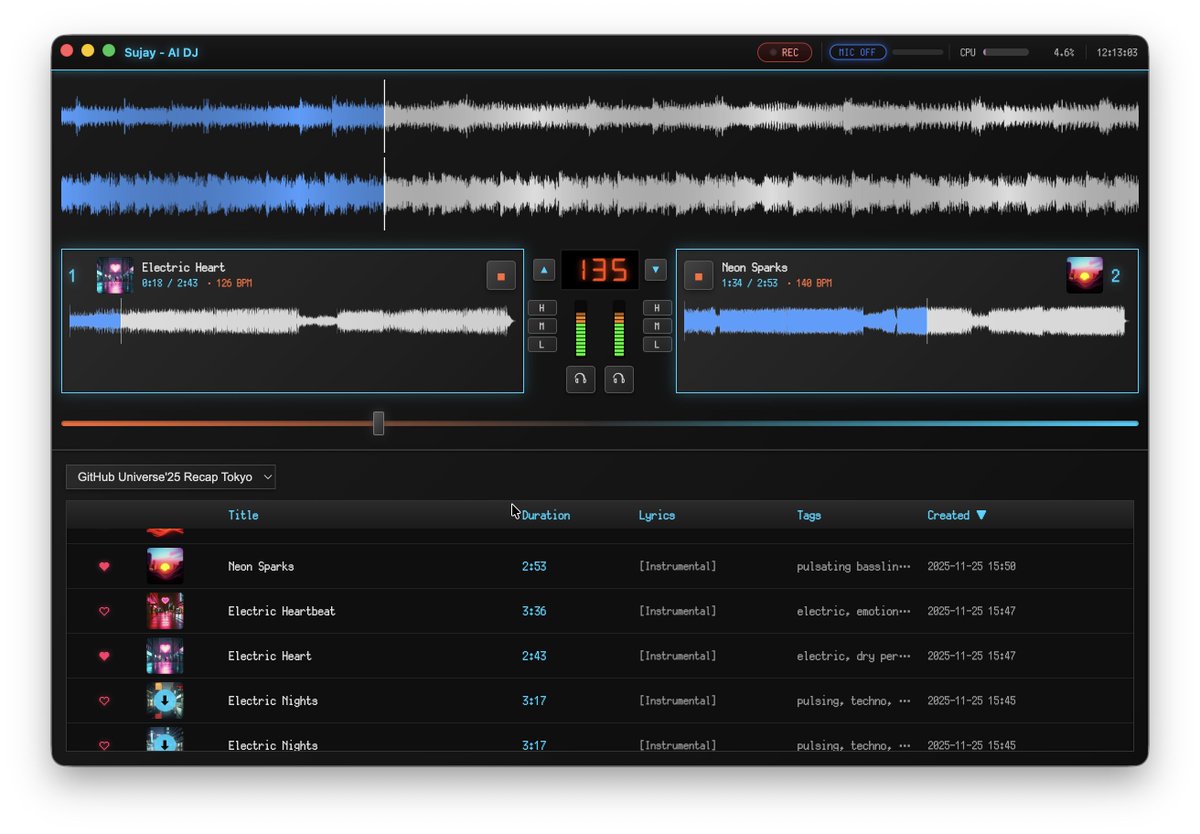
Task: Click the 2:53 duration link for Neon Sparks
Action: (x=534, y=566)
